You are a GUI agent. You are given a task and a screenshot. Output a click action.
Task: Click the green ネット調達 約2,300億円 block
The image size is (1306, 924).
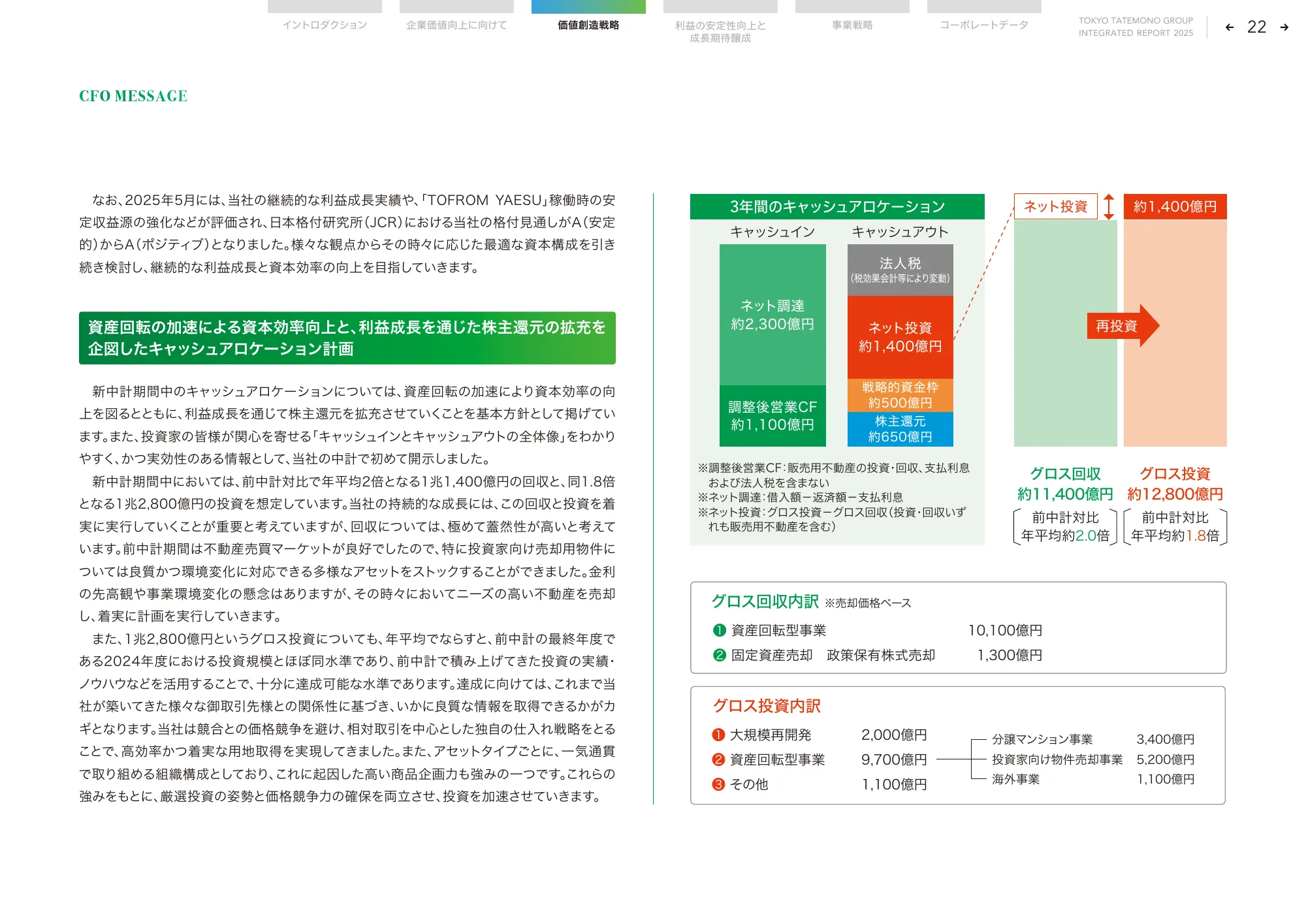(772, 315)
